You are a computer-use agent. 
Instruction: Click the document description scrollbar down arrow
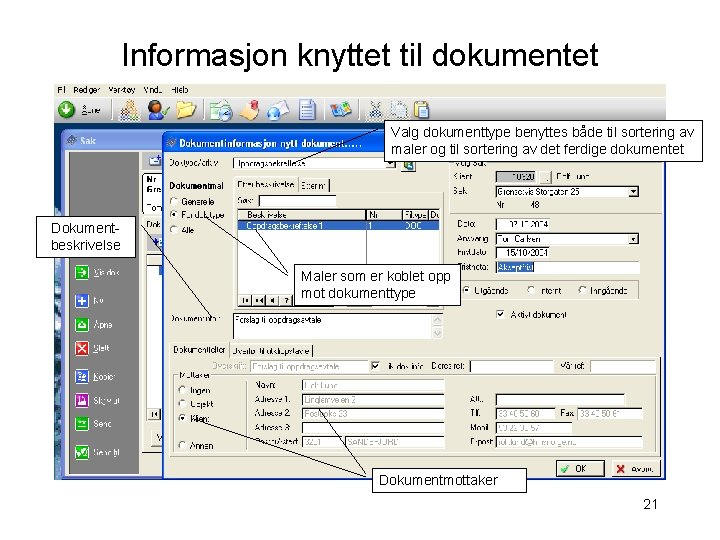(x=437, y=332)
